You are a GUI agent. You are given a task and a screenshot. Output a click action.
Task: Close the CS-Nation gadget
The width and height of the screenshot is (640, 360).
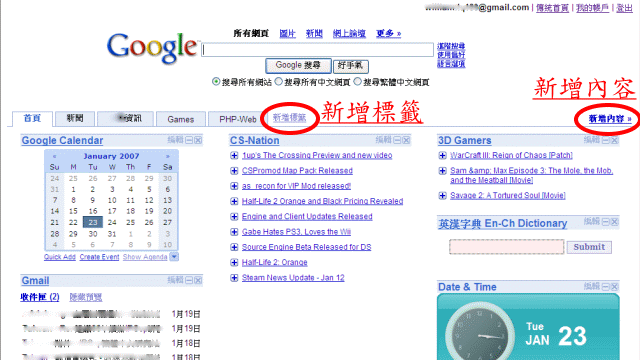click(407, 140)
